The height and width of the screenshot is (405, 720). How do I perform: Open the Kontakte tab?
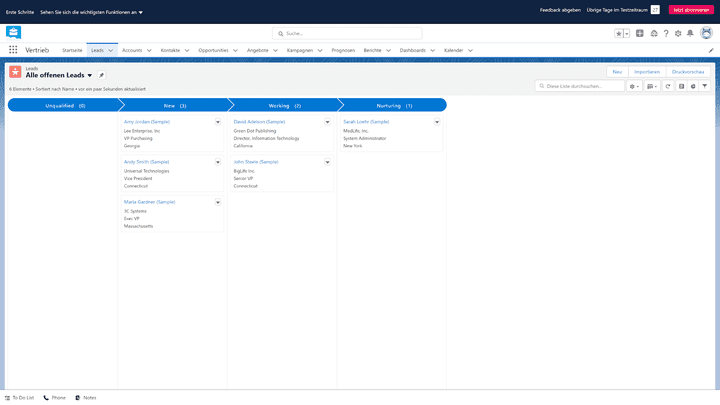(x=170, y=51)
